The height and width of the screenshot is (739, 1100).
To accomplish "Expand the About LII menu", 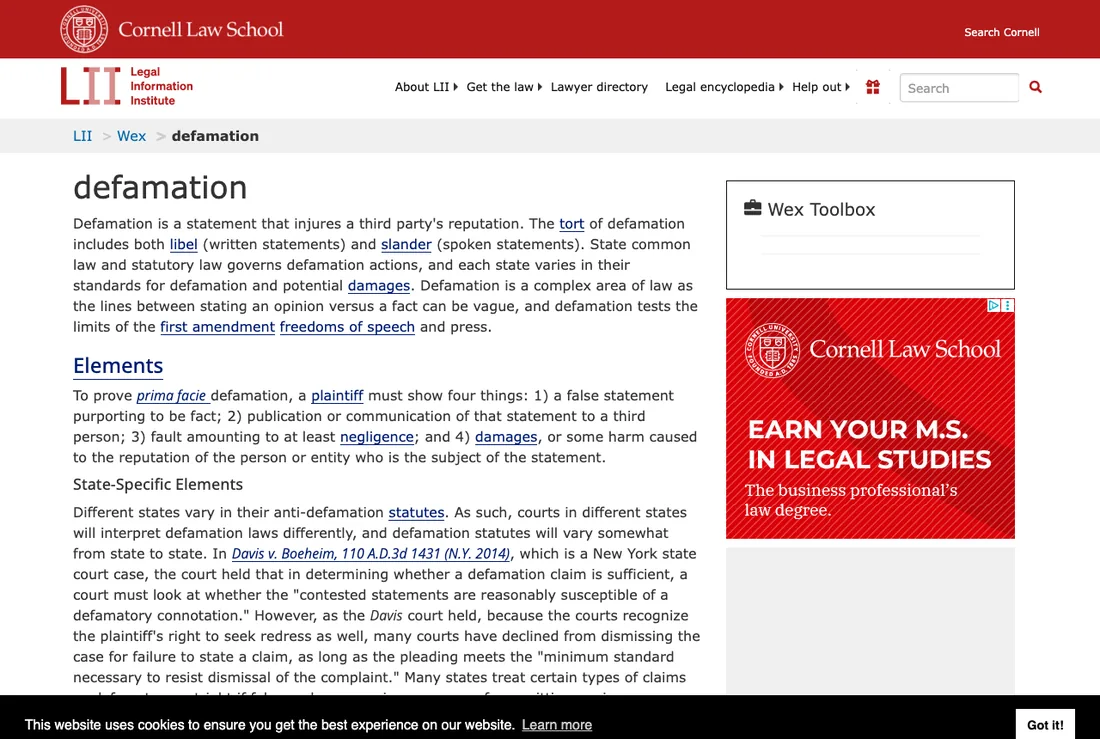I will (x=426, y=87).
